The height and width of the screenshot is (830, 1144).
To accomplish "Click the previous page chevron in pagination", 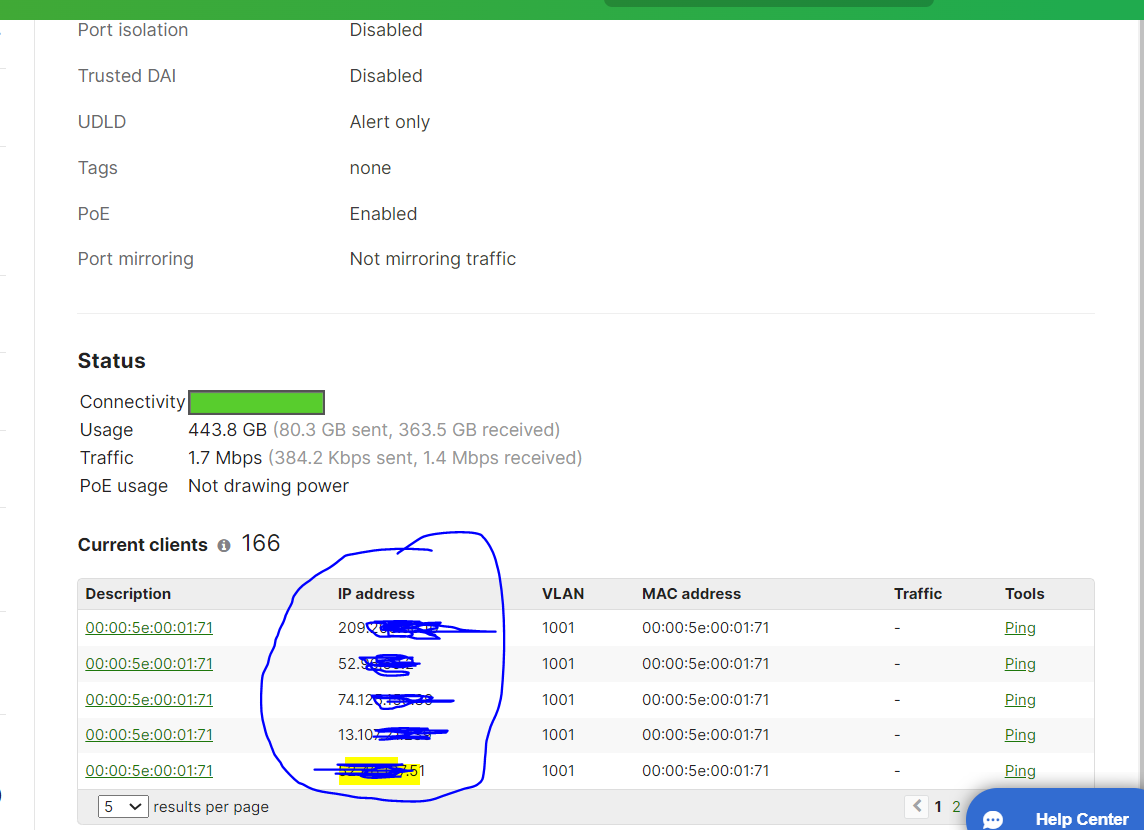I will 916,806.
